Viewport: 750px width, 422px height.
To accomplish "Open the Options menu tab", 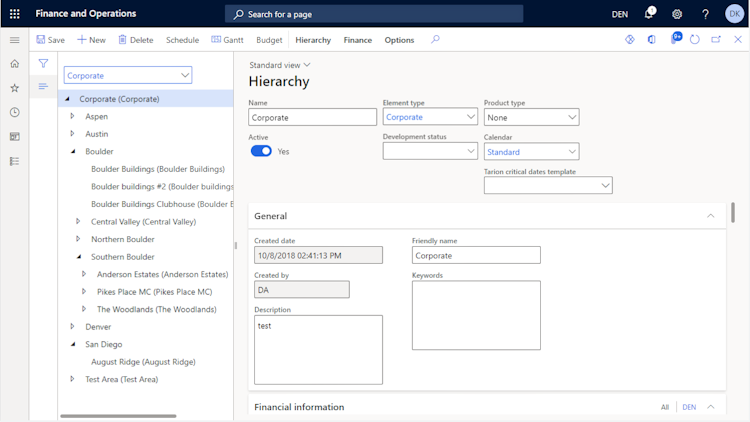I will tap(399, 40).
